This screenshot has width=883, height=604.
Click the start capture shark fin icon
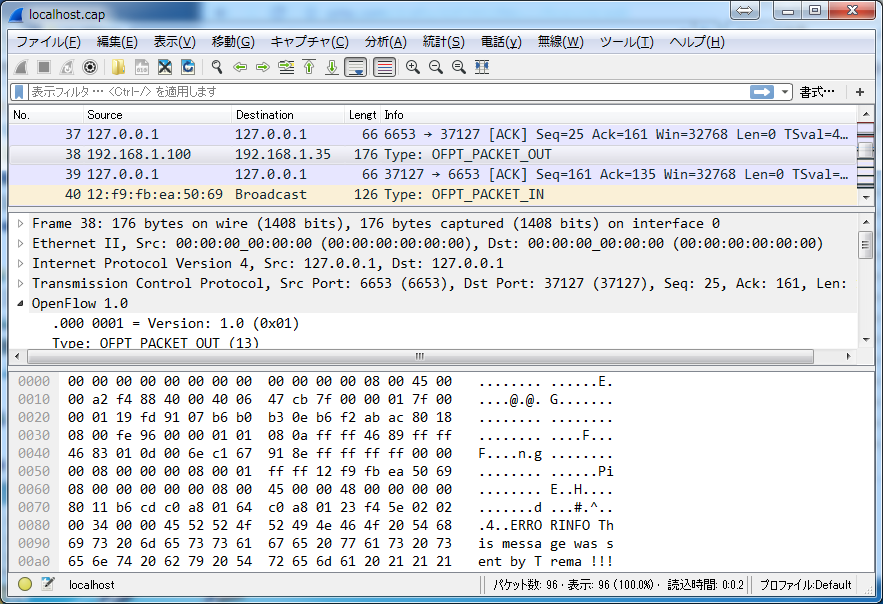click(21, 68)
